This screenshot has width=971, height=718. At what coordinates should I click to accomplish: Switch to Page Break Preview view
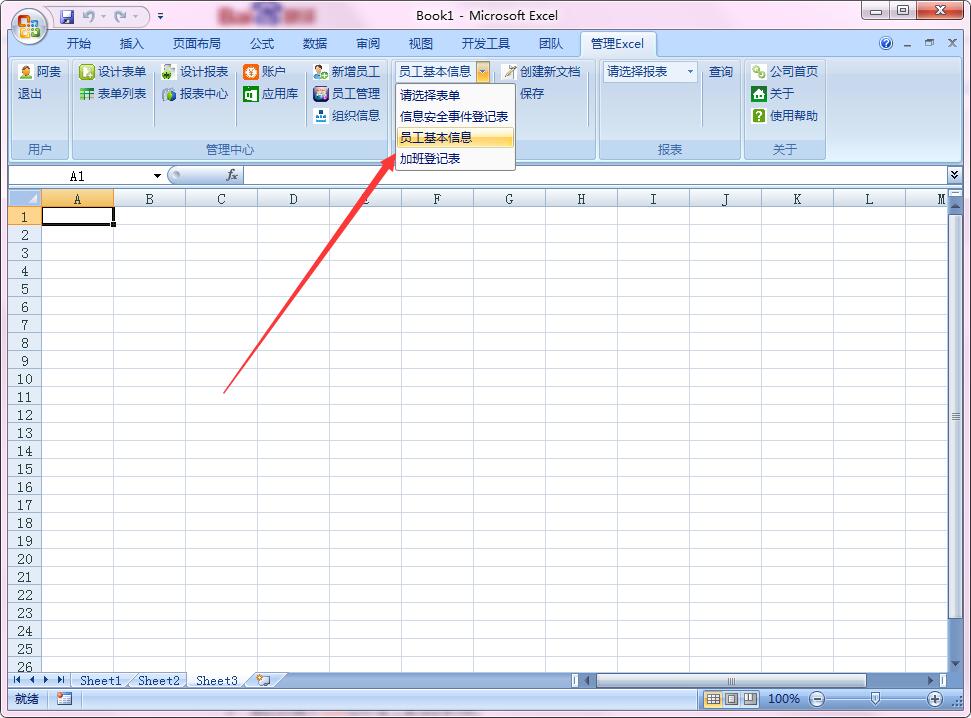[x=750, y=699]
